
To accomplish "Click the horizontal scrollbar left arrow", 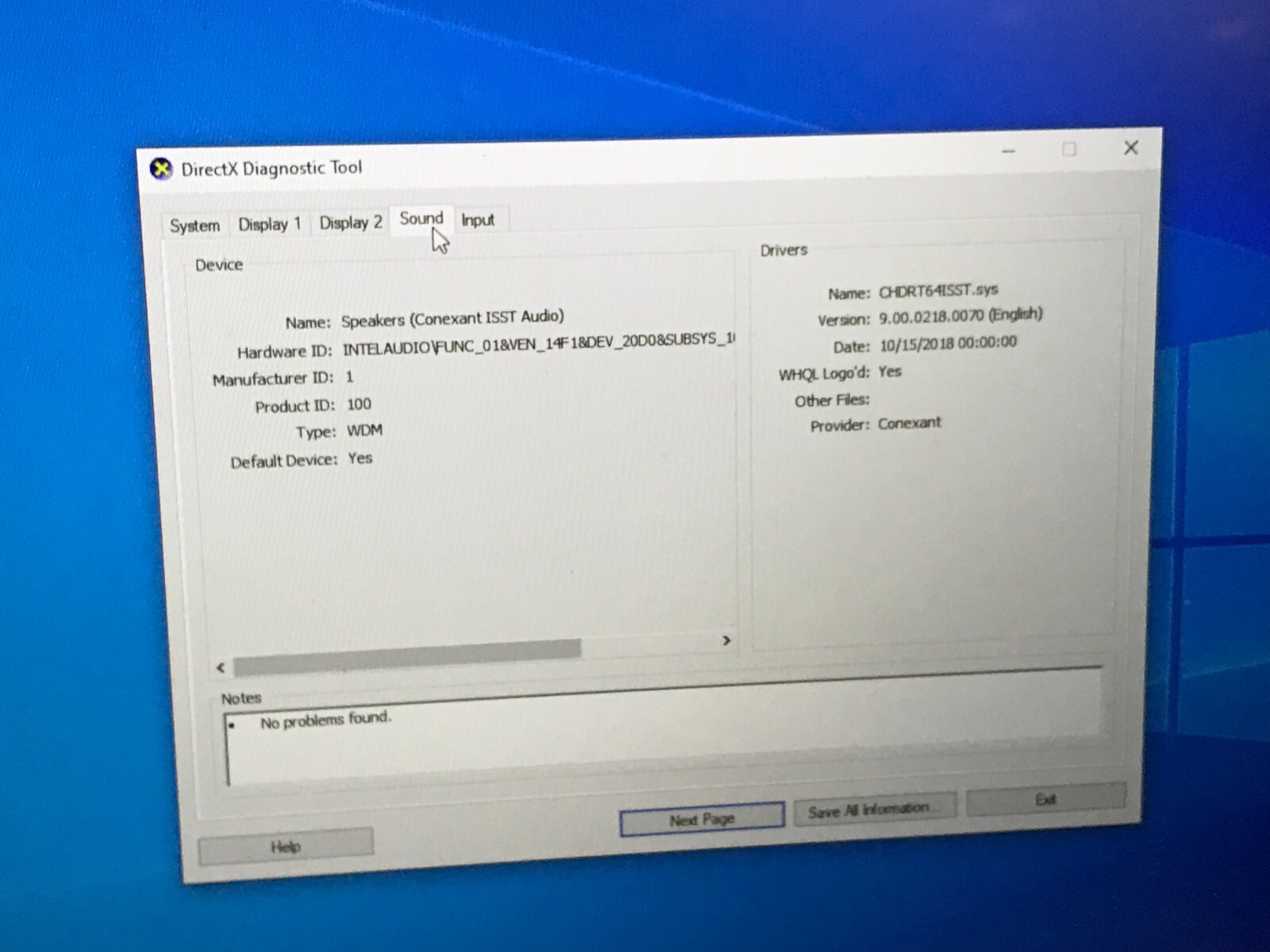I will click(x=221, y=668).
